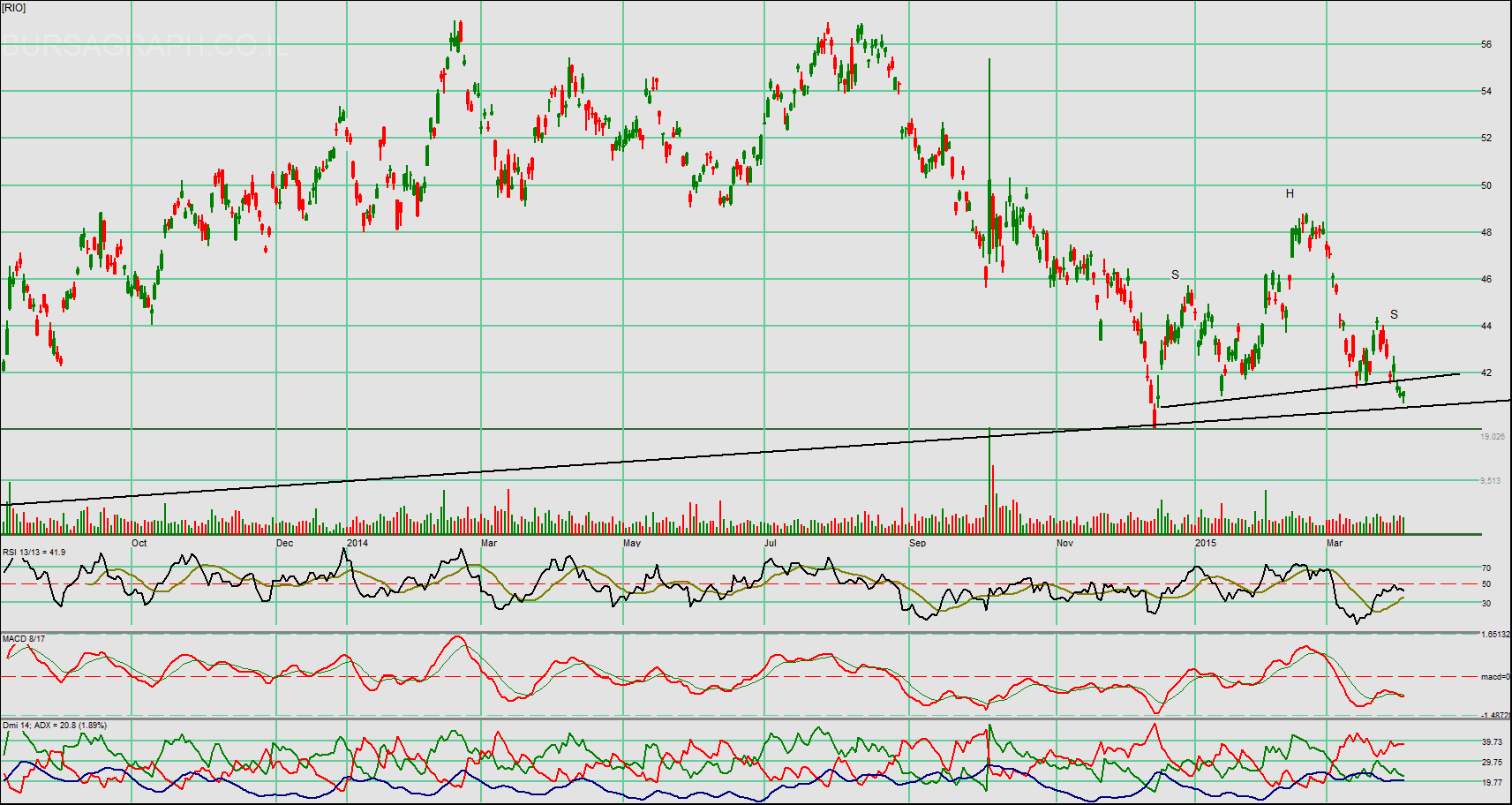This screenshot has width=1512, height=805.
Task: Click the May date axis label
Action: point(632,543)
